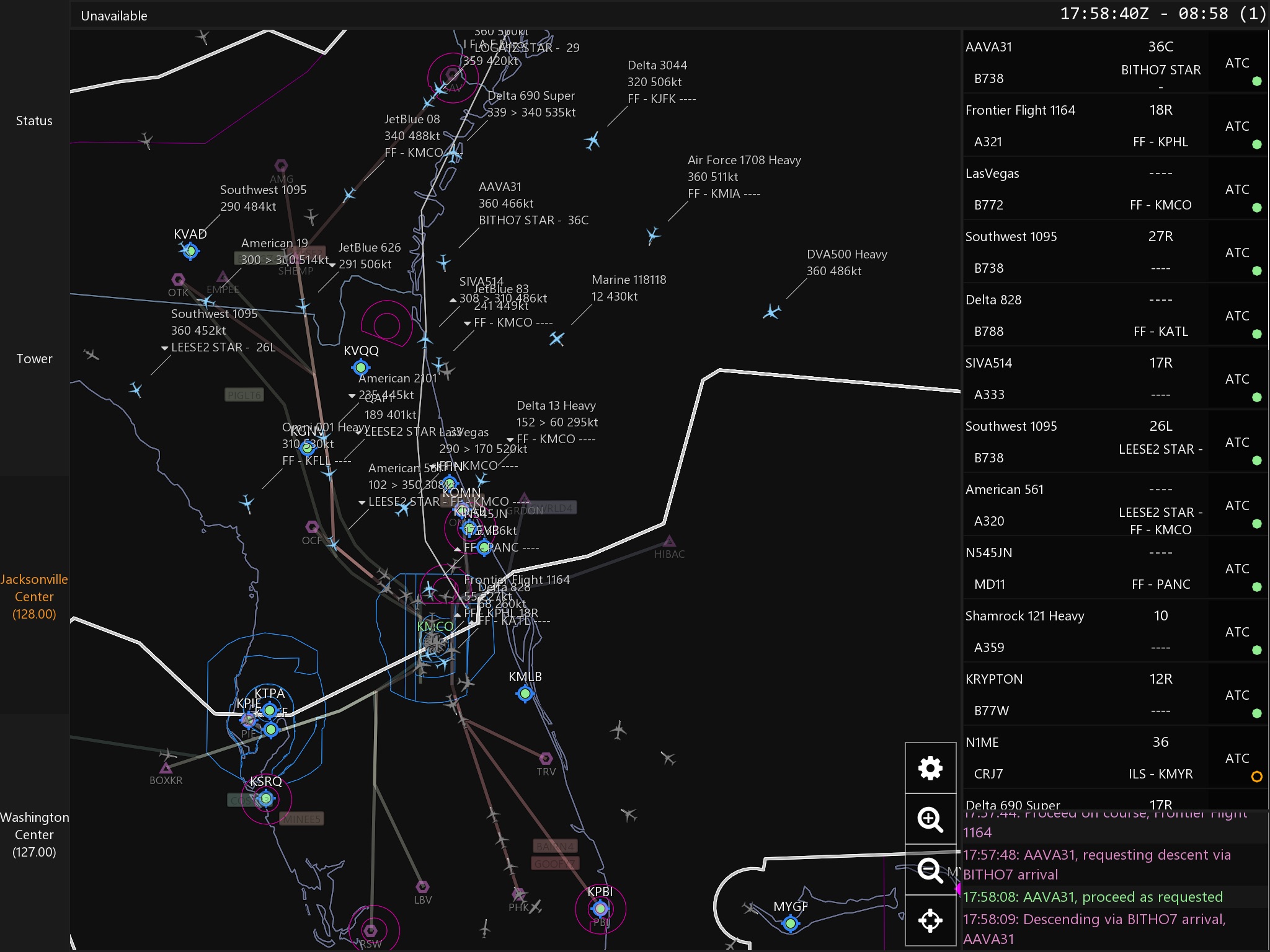Select the KMLB airport marker
Screen dimensions: 1270x952
click(x=525, y=694)
